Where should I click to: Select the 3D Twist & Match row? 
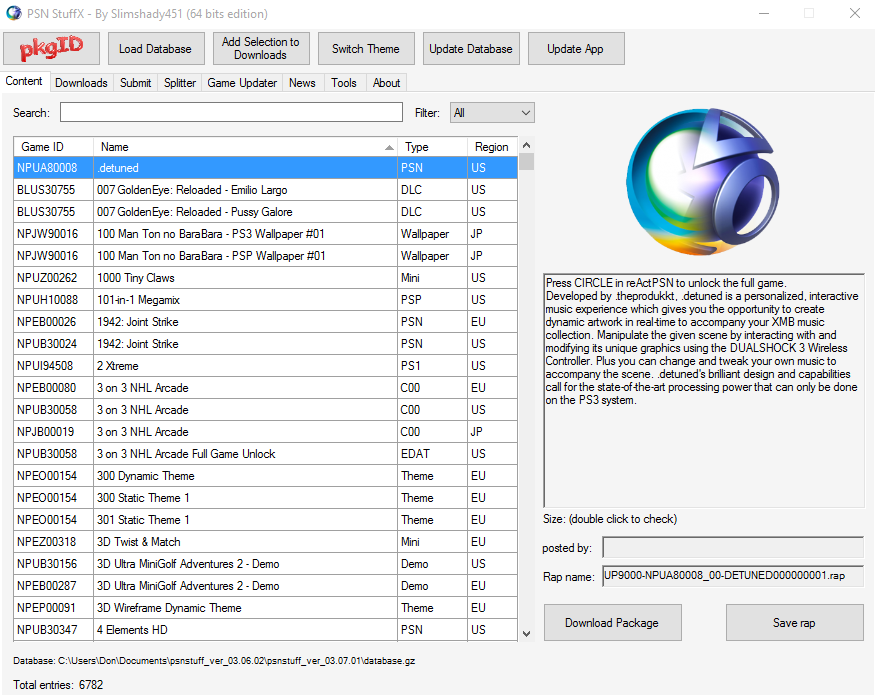(x=266, y=542)
